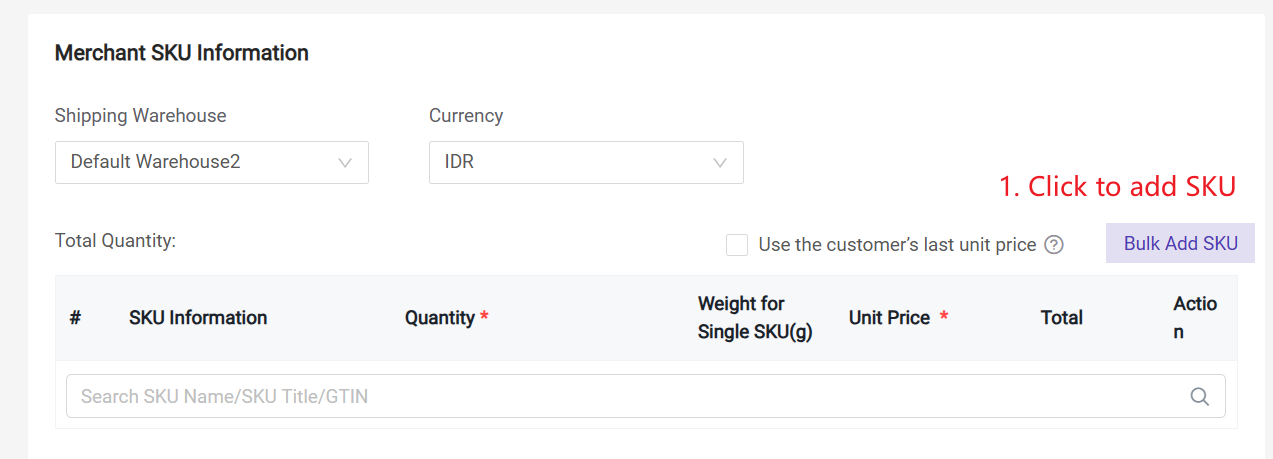Click the Unit Price column header
1273x459 pixels.
(889, 318)
